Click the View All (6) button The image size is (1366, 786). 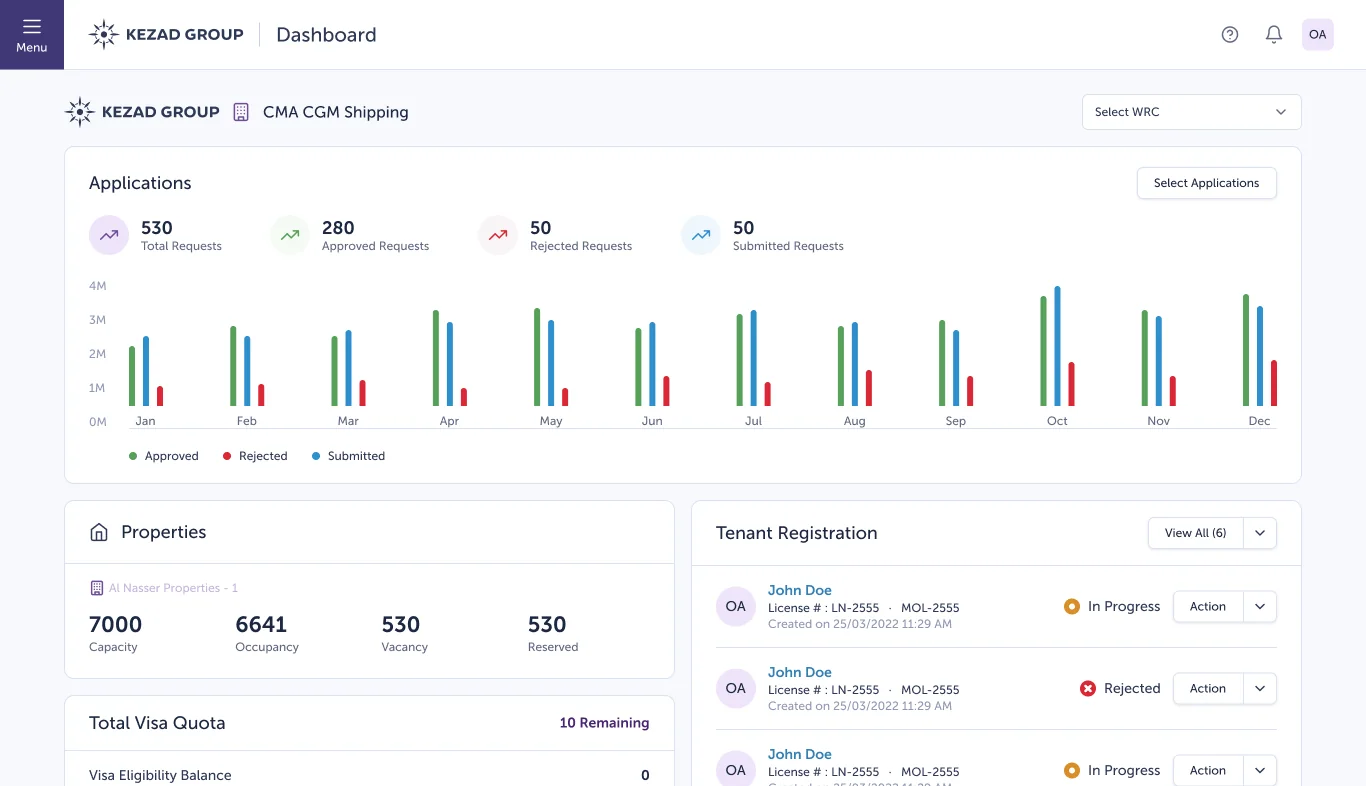[x=1196, y=533]
